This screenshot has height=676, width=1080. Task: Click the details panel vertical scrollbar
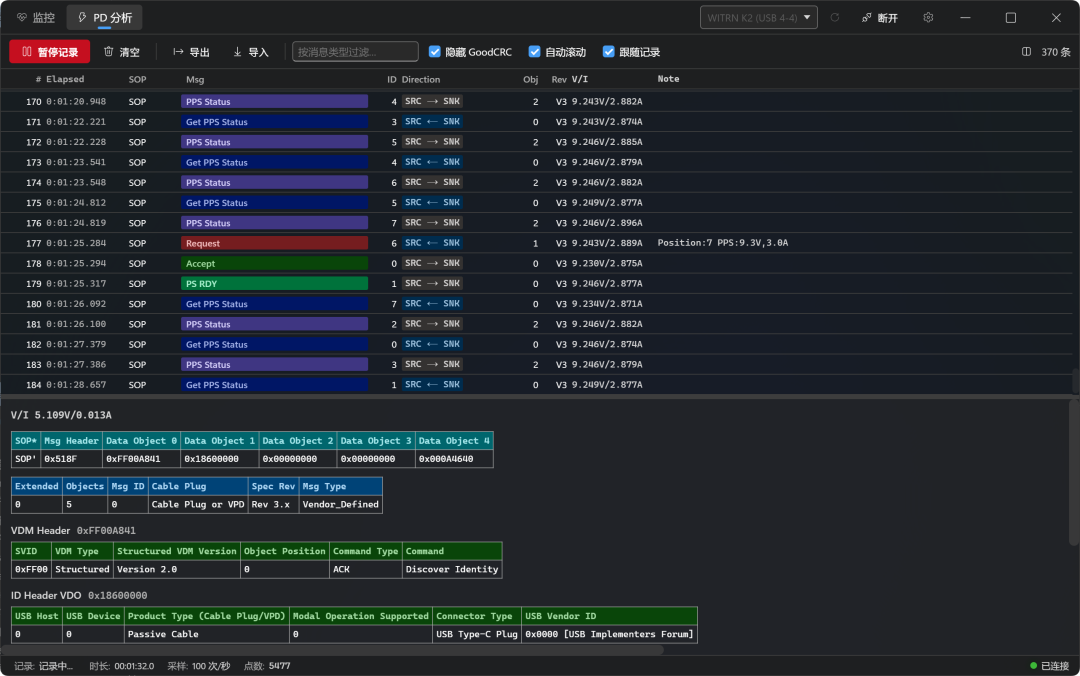[1074, 472]
